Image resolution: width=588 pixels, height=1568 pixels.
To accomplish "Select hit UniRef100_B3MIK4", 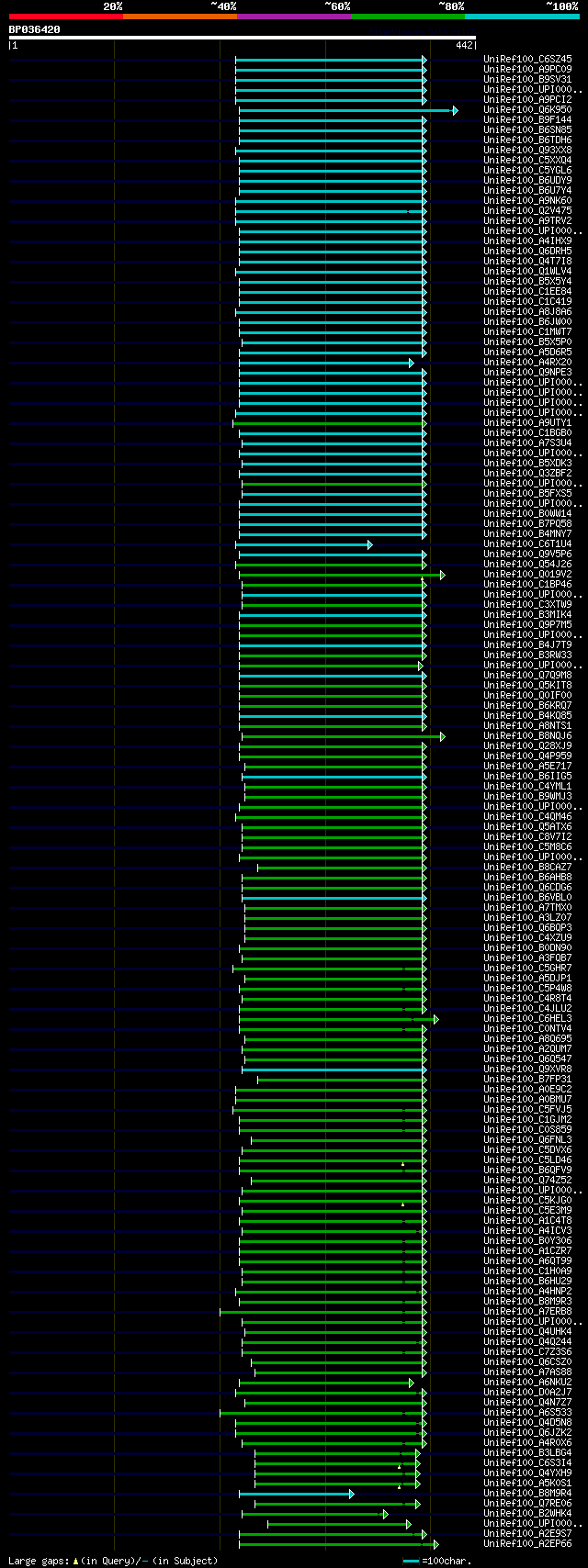I will (x=527, y=615).
